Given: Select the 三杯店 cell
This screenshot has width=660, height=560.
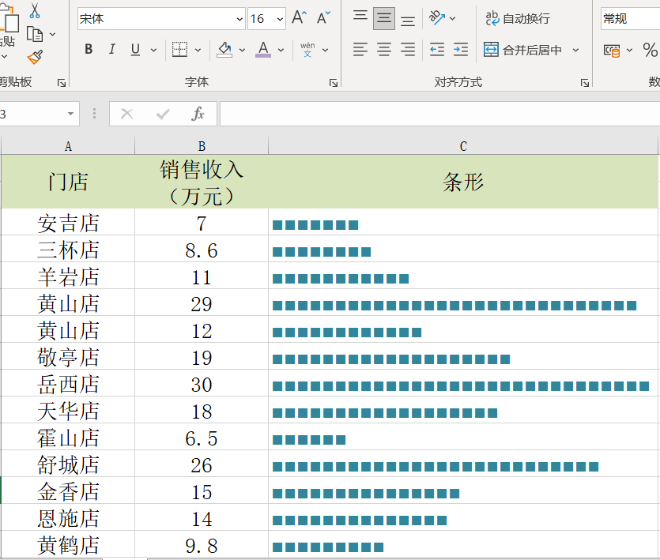Looking at the screenshot, I should tap(68, 250).
